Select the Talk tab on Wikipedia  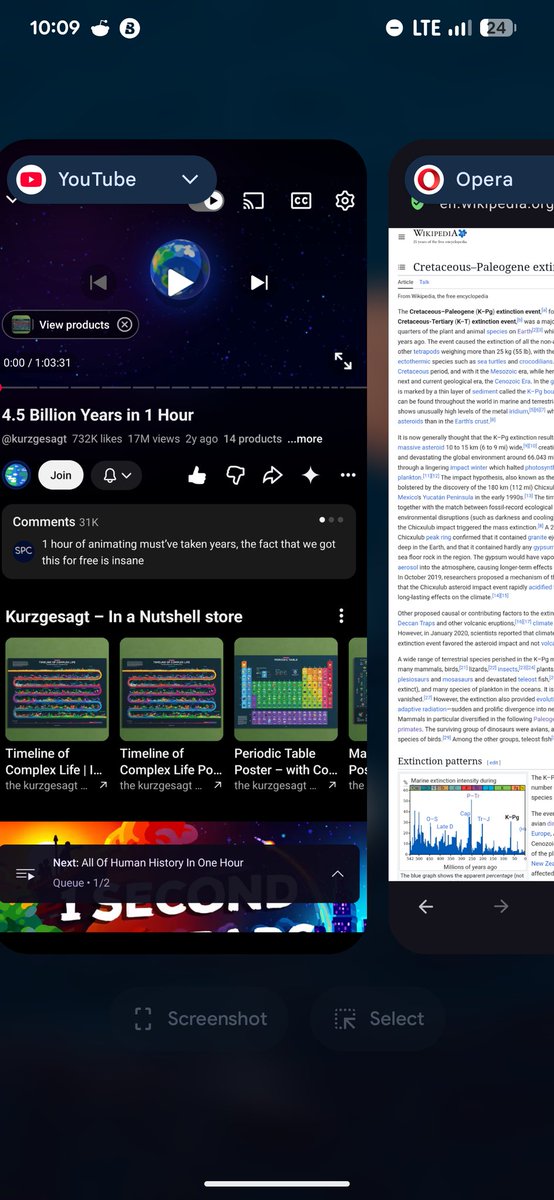point(424,282)
